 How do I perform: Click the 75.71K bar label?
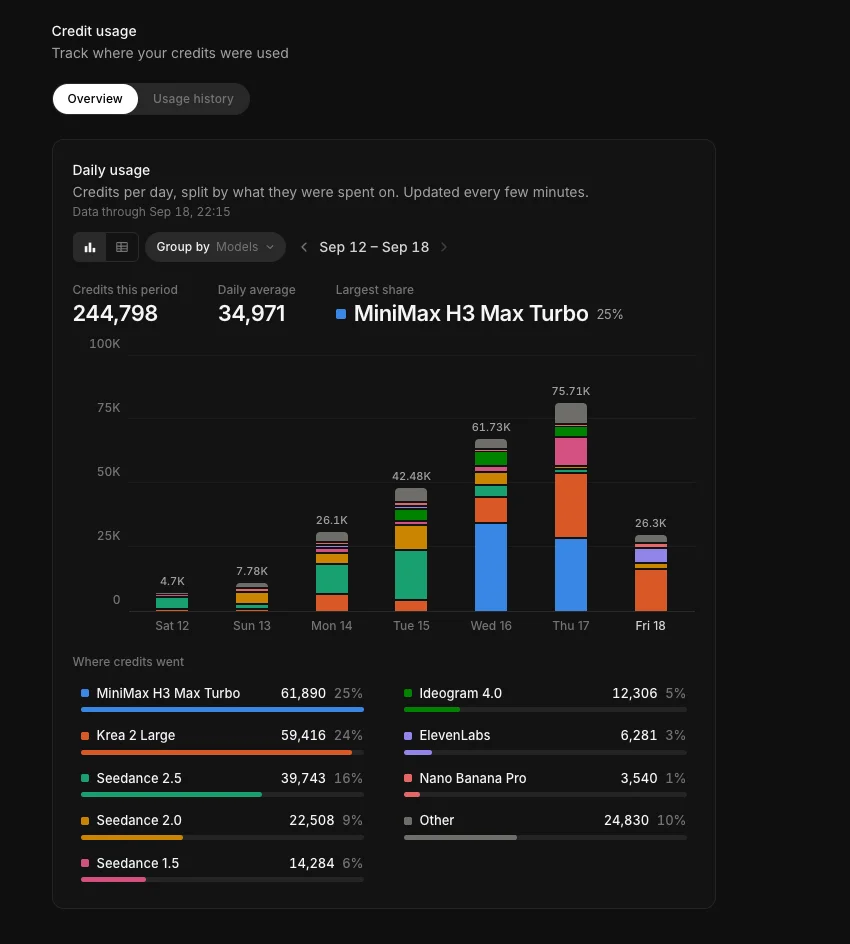click(x=571, y=391)
